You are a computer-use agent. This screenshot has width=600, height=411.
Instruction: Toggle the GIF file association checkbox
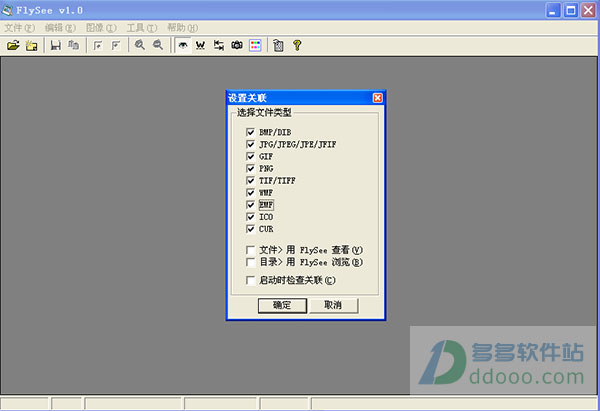pos(251,157)
